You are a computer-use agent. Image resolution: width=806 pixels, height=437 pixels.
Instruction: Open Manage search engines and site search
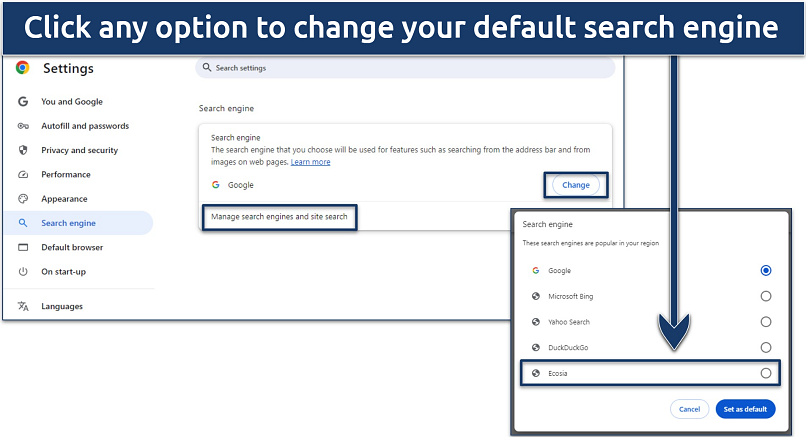pos(279,216)
